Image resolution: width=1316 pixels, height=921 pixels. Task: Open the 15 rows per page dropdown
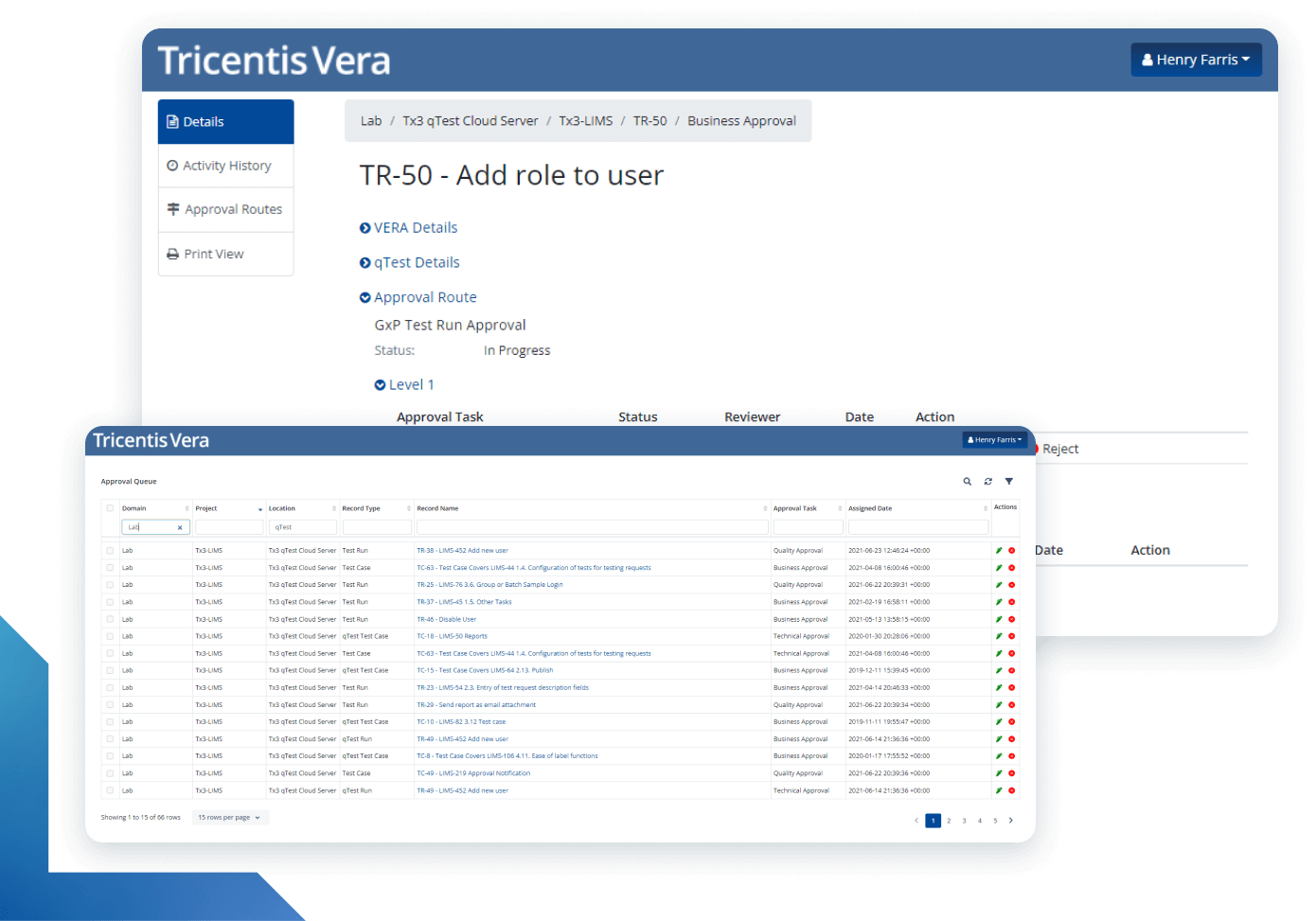[x=229, y=817]
